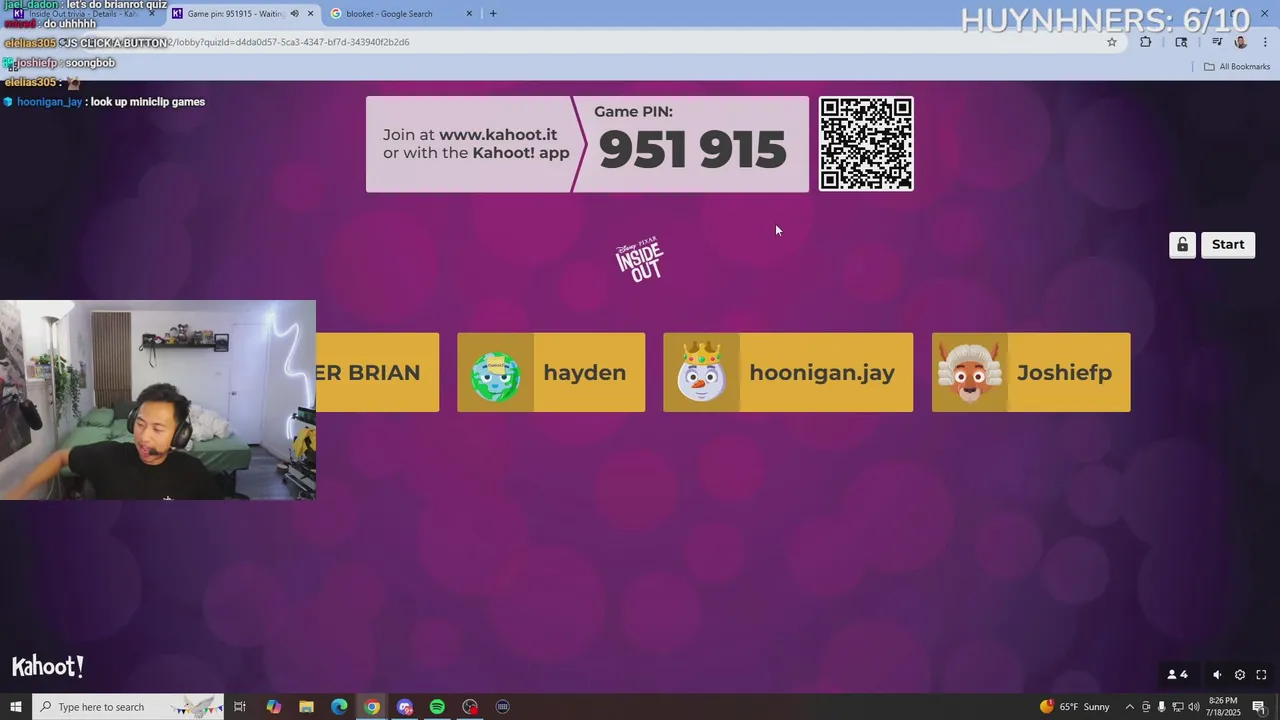Open Kahoot game settings gear
Image resolution: width=1280 pixels, height=720 pixels.
1240,675
